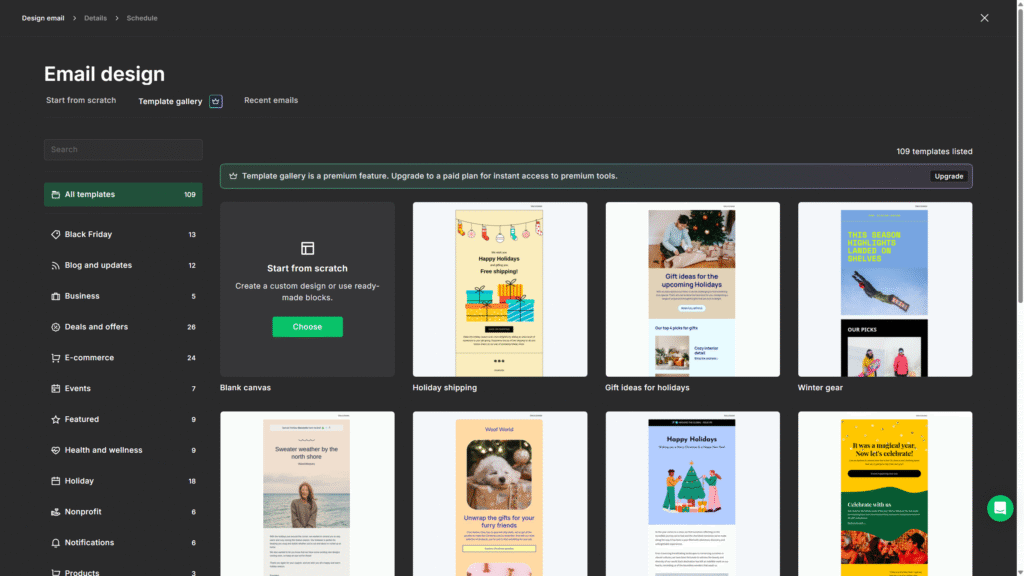Click the Business briefcase icon
This screenshot has height=576, width=1024.
pos(56,297)
